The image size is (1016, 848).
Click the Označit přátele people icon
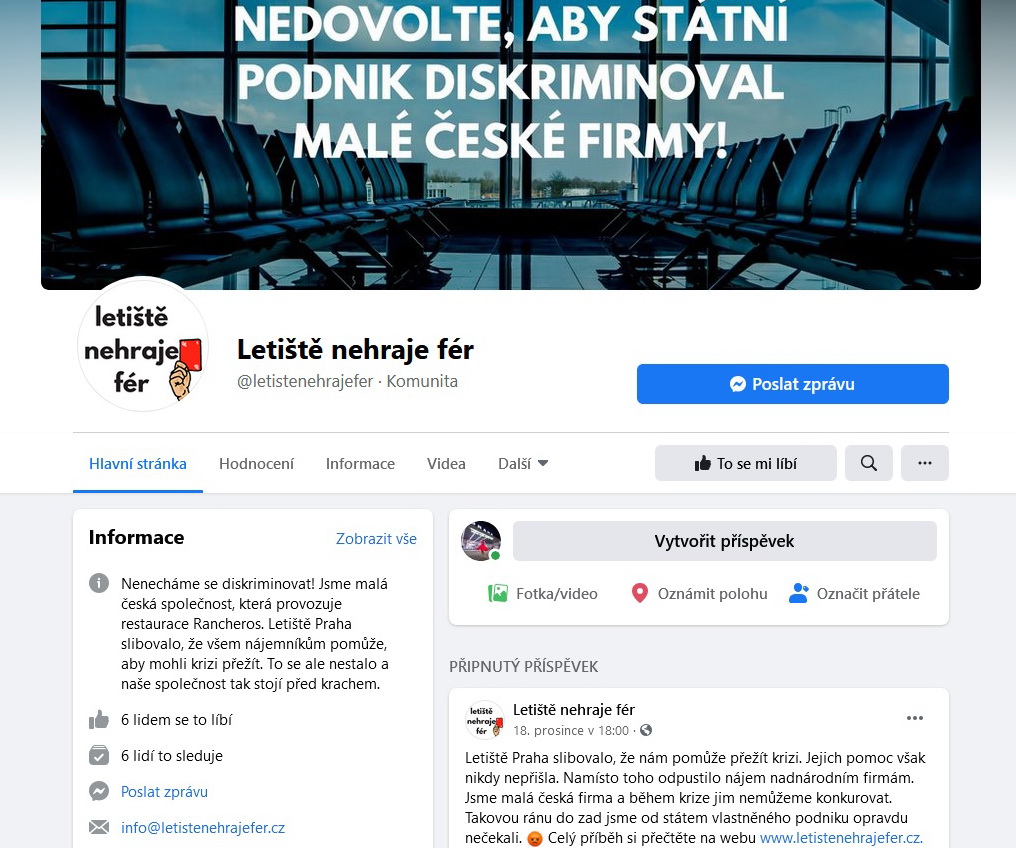point(798,593)
